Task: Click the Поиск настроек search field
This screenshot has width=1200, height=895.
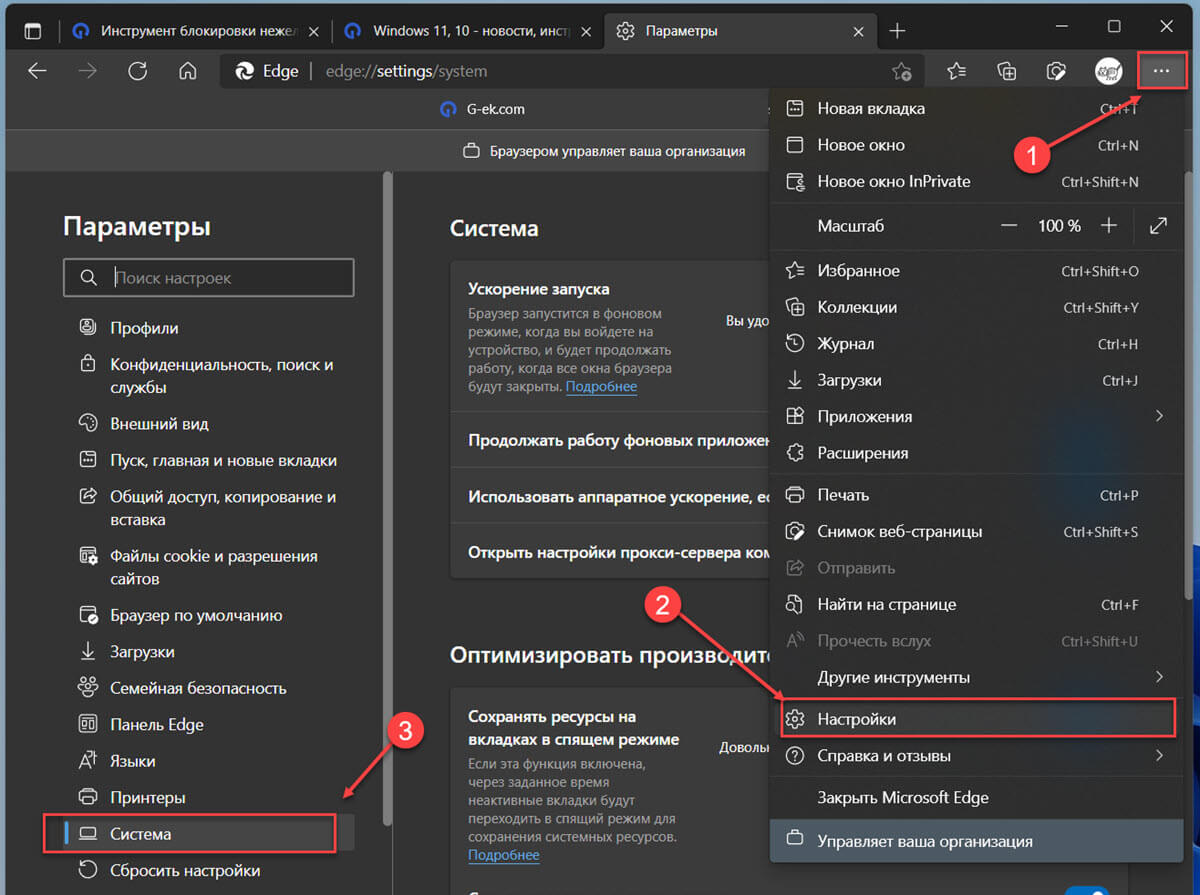Action: pyautogui.click(x=208, y=277)
